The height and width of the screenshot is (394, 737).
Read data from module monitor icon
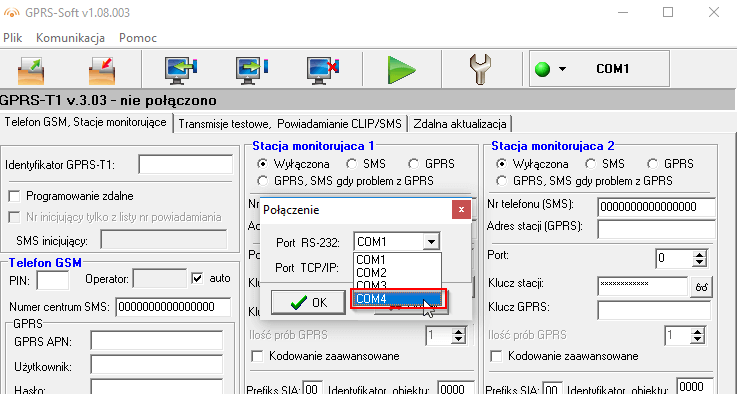pyautogui.click(x=181, y=71)
